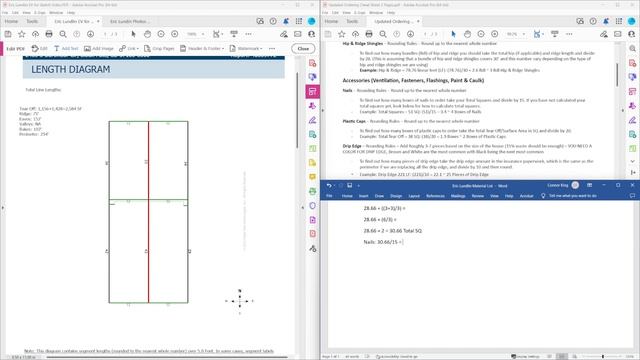
Task: Click Add Image in Edit PDF toolbar
Action: 98,49
